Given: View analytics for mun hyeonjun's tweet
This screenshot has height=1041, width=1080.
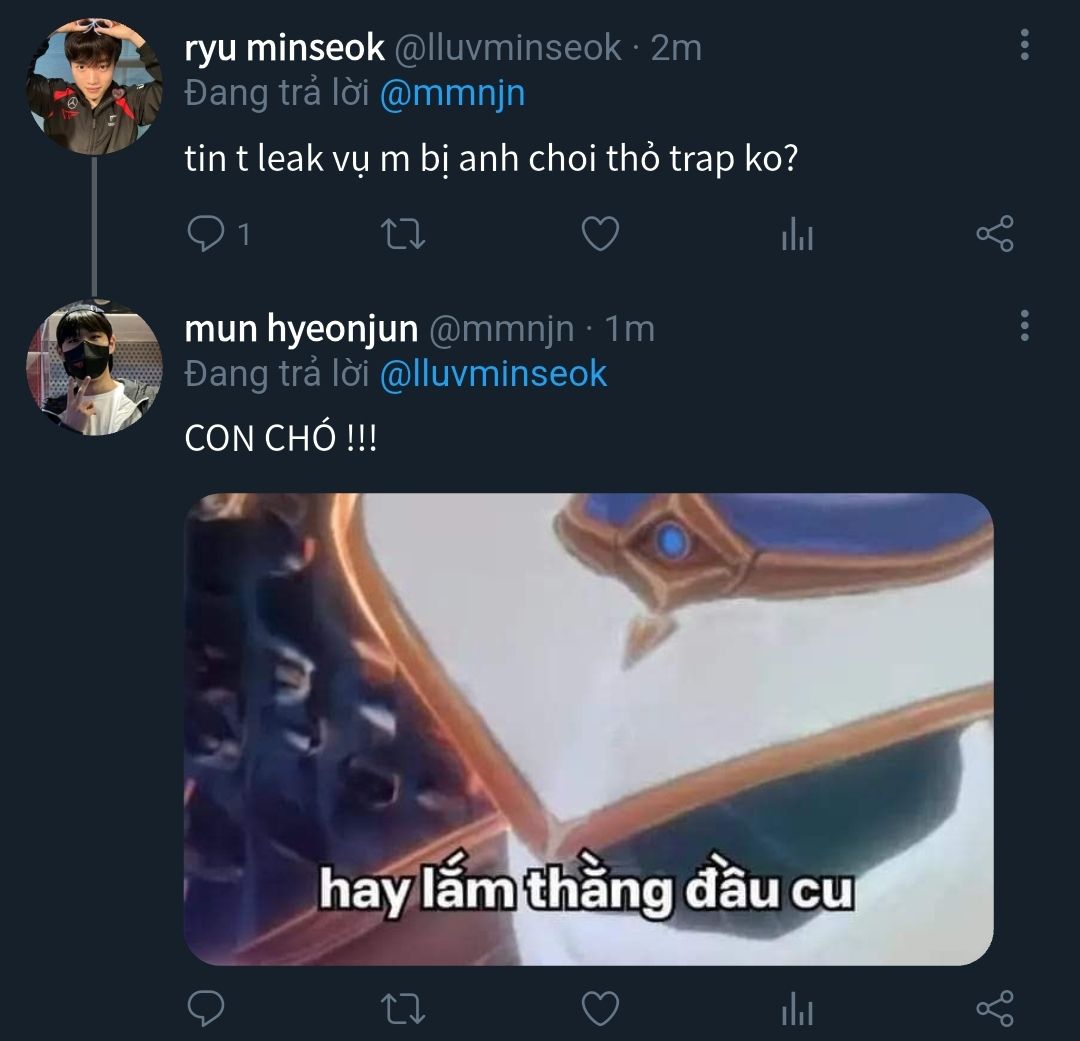Looking at the screenshot, I should [x=797, y=1008].
